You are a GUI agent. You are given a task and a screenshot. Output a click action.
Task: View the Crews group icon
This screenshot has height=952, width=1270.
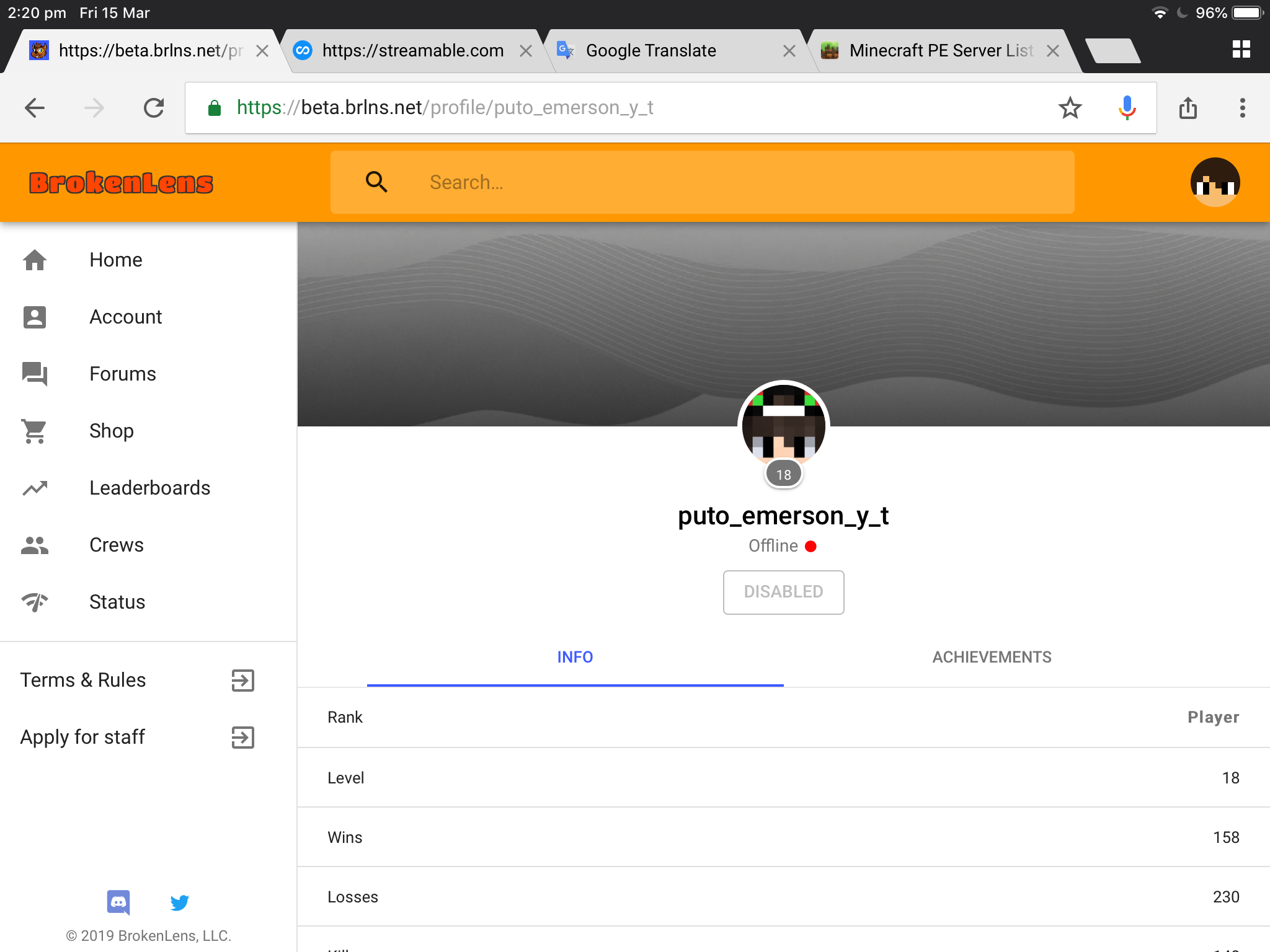click(35, 545)
